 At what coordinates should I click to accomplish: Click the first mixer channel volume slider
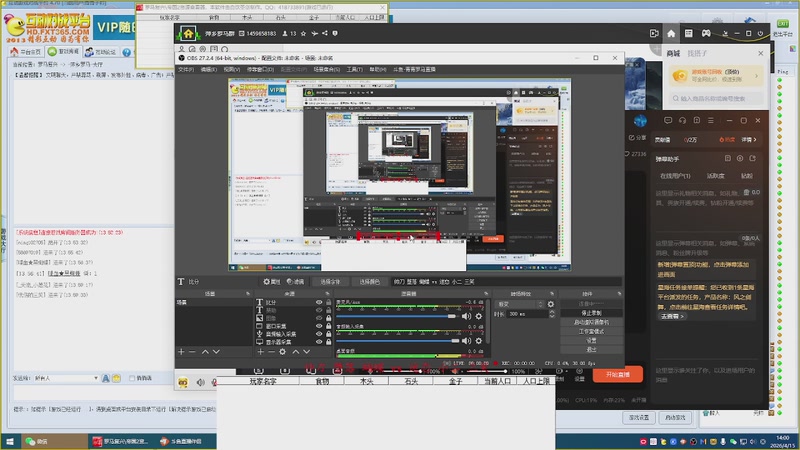tap(396, 316)
